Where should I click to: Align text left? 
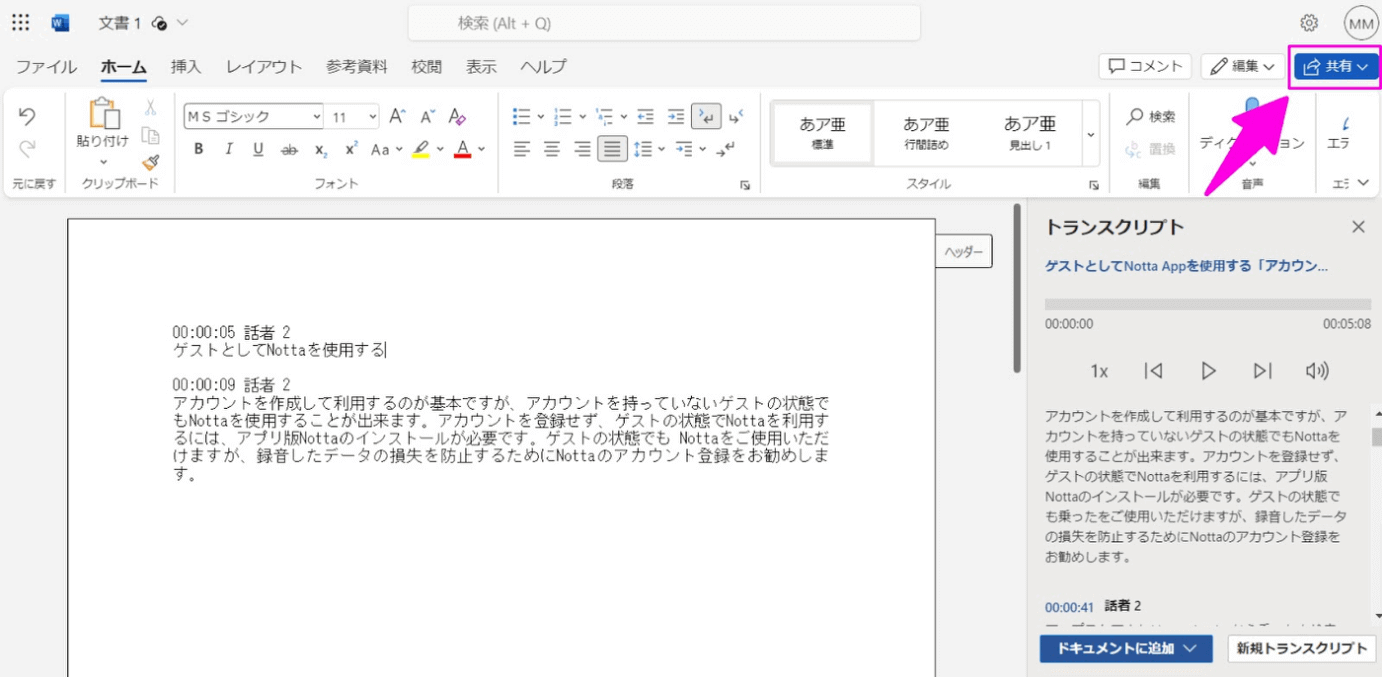tap(521, 150)
